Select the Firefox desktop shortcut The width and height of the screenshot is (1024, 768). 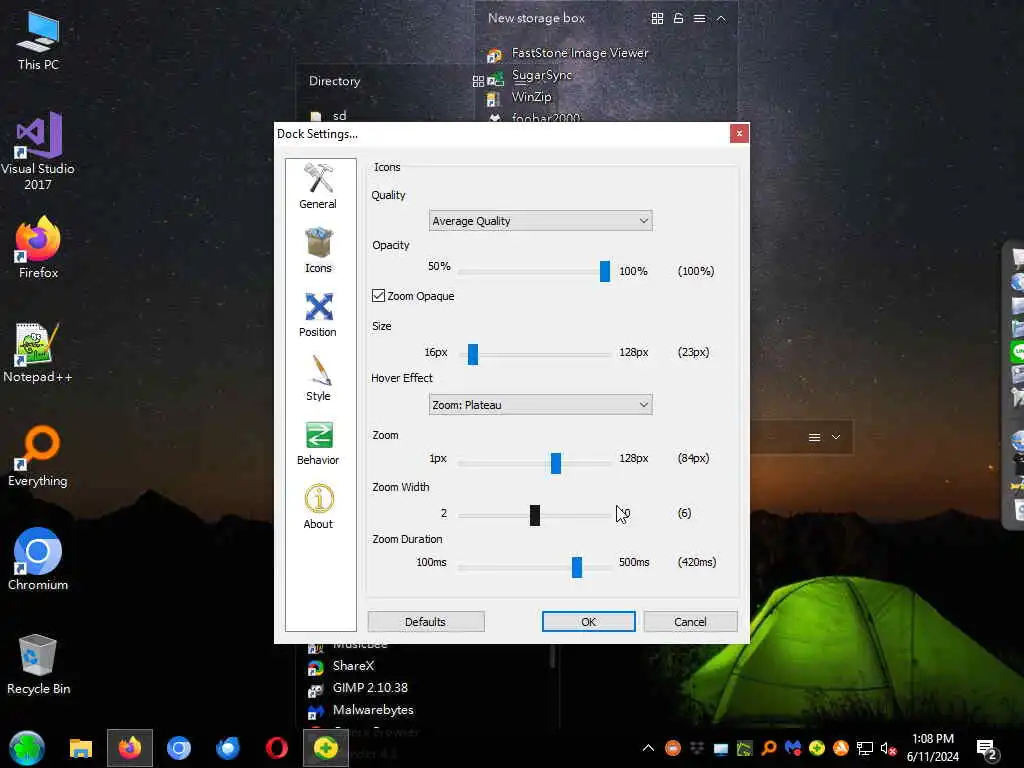(38, 248)
